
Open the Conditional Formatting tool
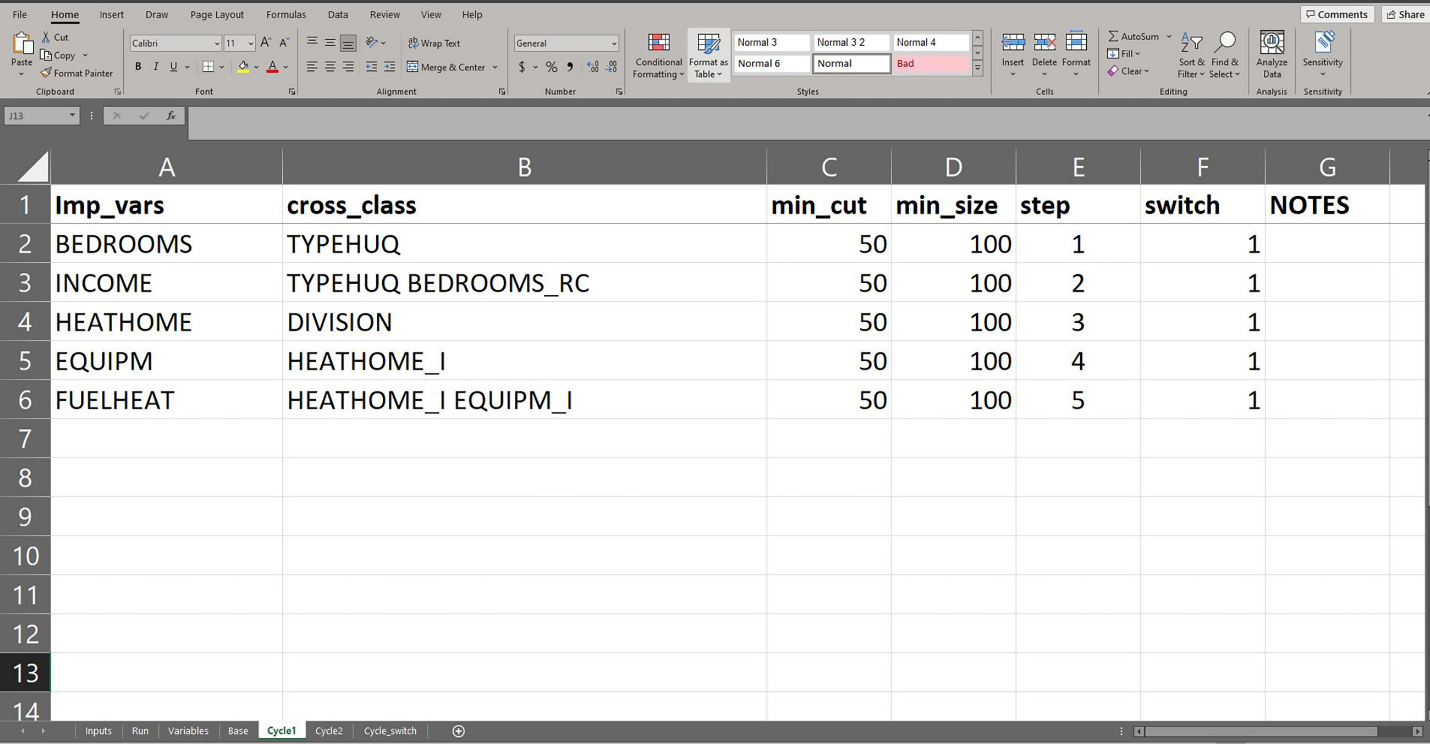point(657,55)
